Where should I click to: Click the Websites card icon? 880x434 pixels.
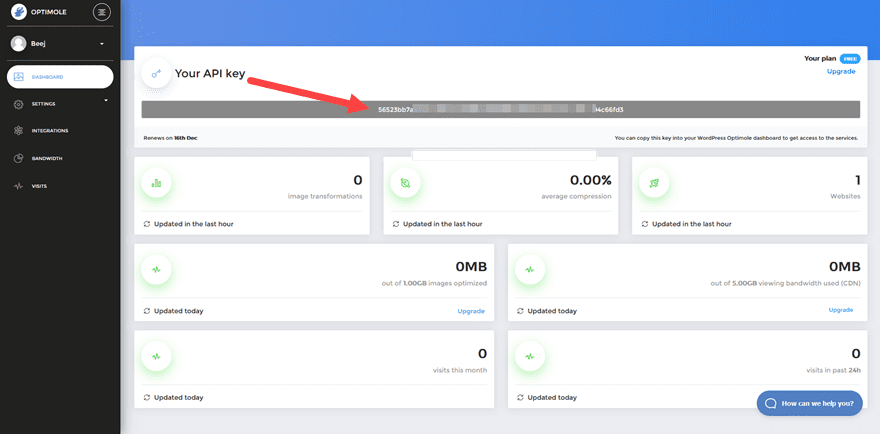point(653,183)
